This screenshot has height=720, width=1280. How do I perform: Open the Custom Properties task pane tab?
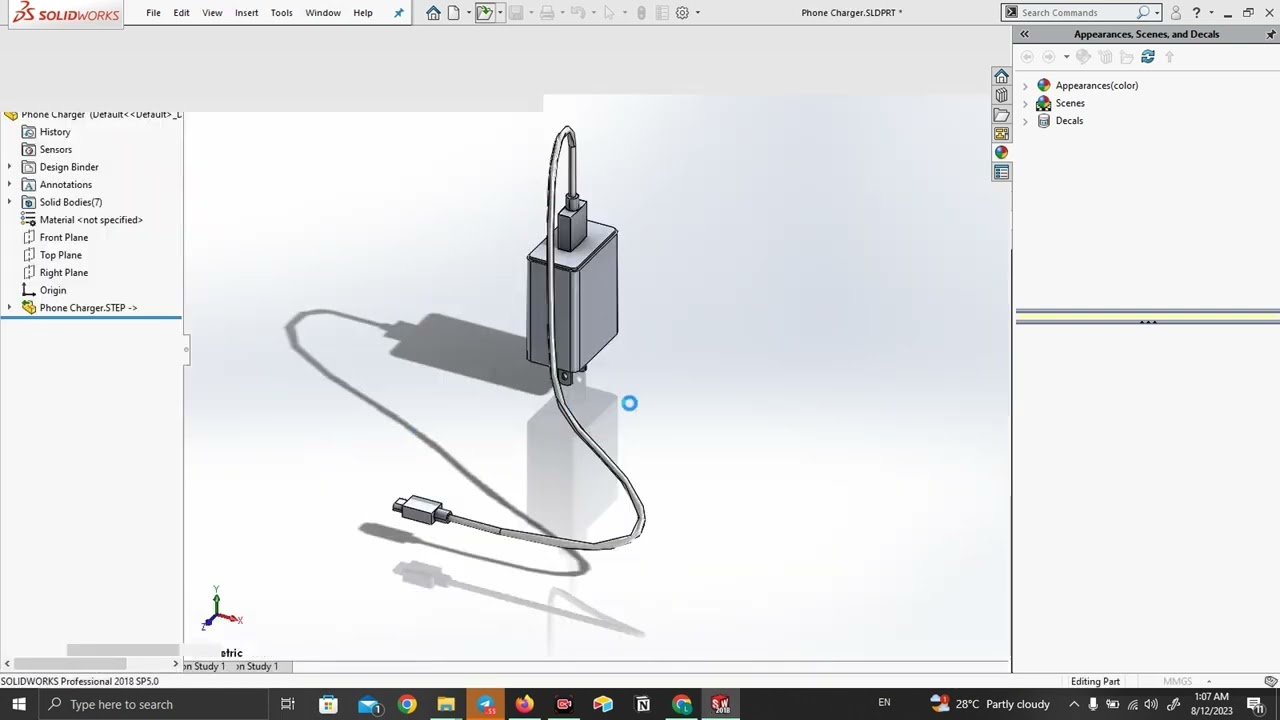pyautogui.click(x=1001, y=172)
